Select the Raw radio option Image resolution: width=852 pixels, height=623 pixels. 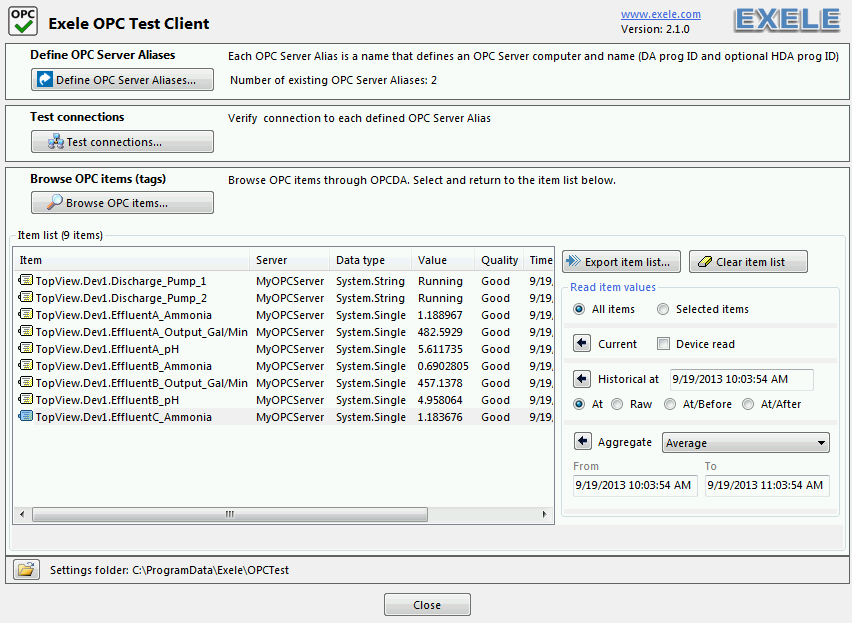pos(617,404)
